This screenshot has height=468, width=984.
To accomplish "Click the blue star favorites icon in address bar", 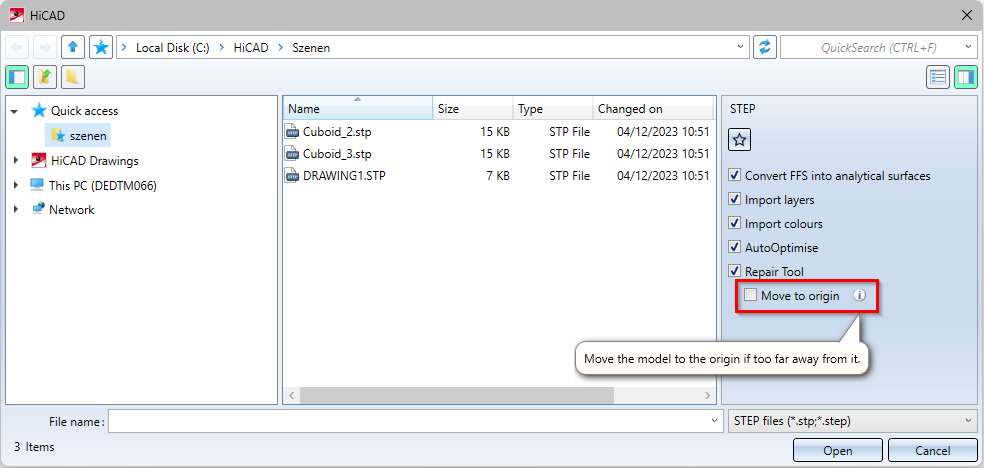I will 101,47.
